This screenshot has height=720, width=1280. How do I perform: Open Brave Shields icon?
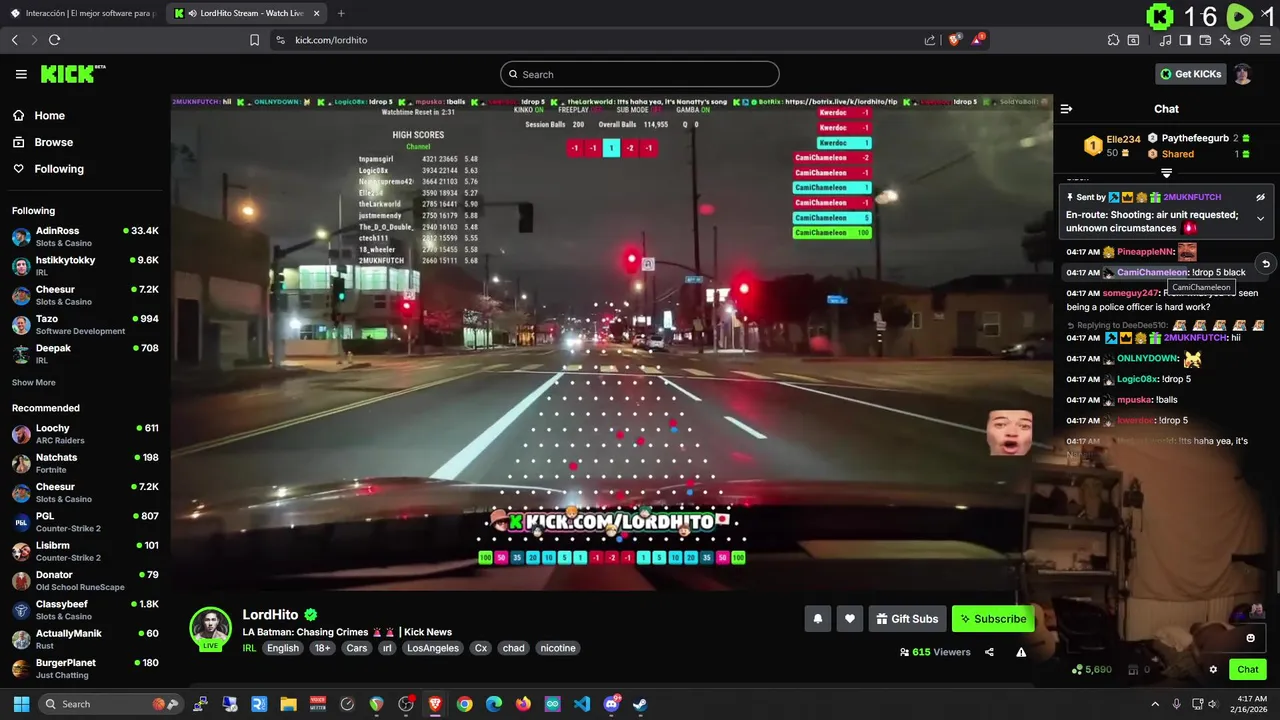[954, 40]
